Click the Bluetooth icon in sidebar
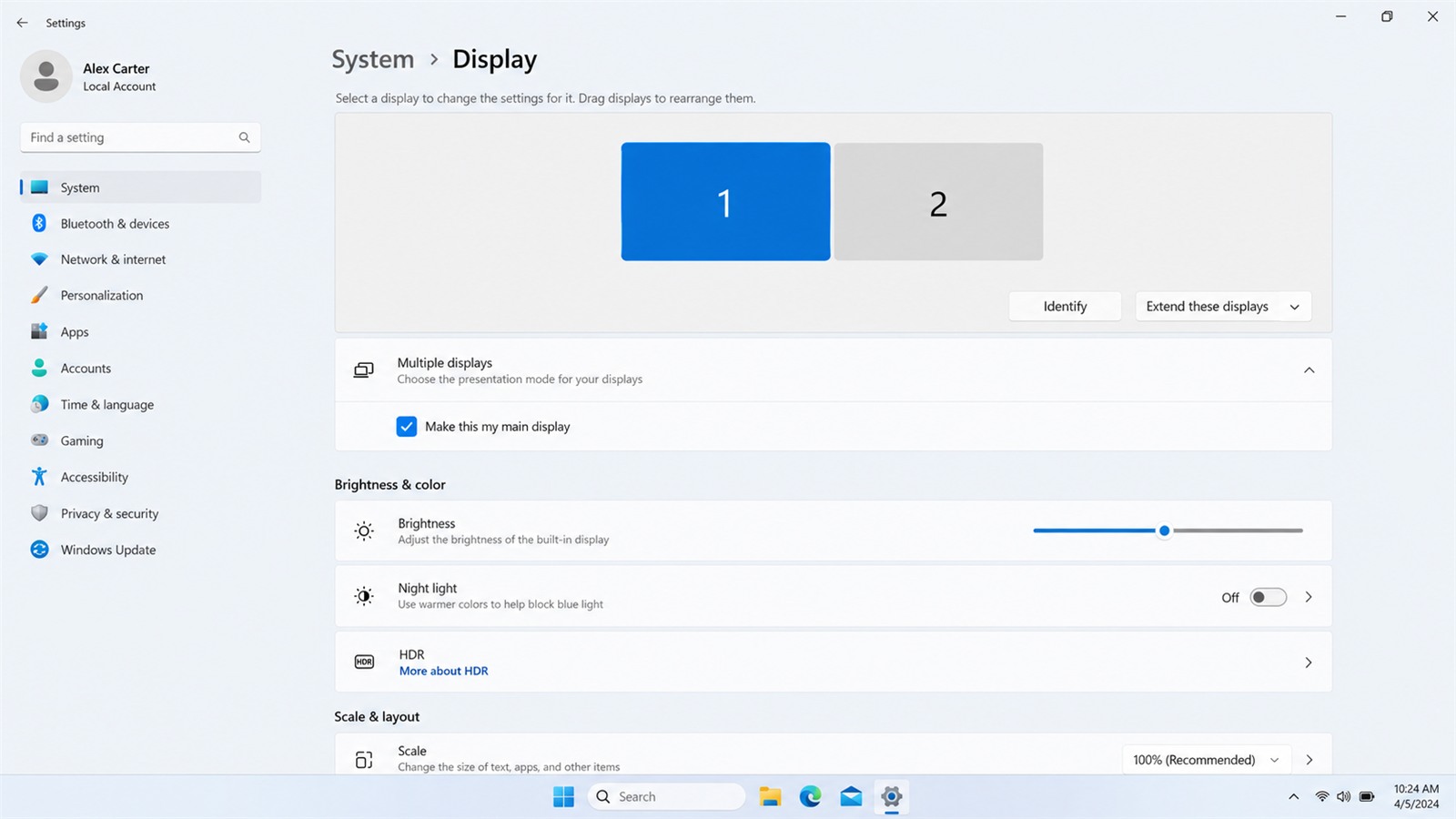Screen dimensions: 1456x819 click(39, 223)
